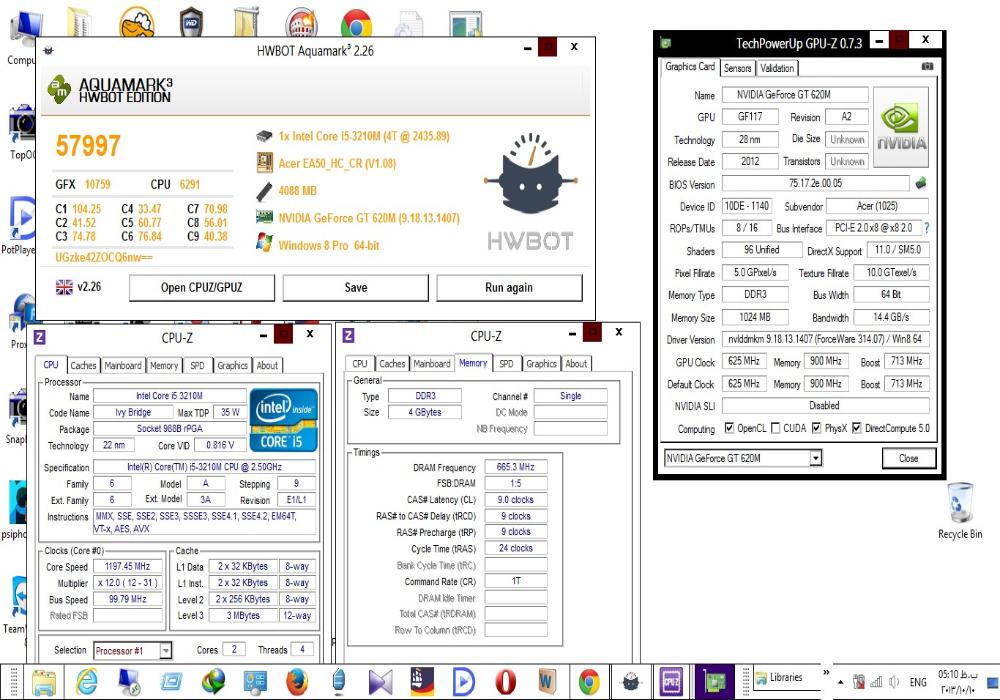Click the Bus Interface question mark in GPU-Z
Viewport: 1000px width, 700px height.
coord(927,228)
